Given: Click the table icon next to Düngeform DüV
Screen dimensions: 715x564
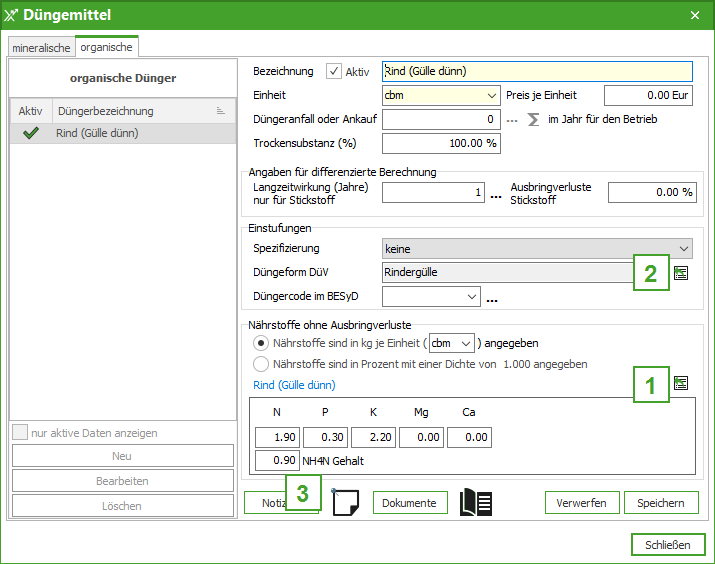Looking at the screenshot, I should tap(681, 273).
